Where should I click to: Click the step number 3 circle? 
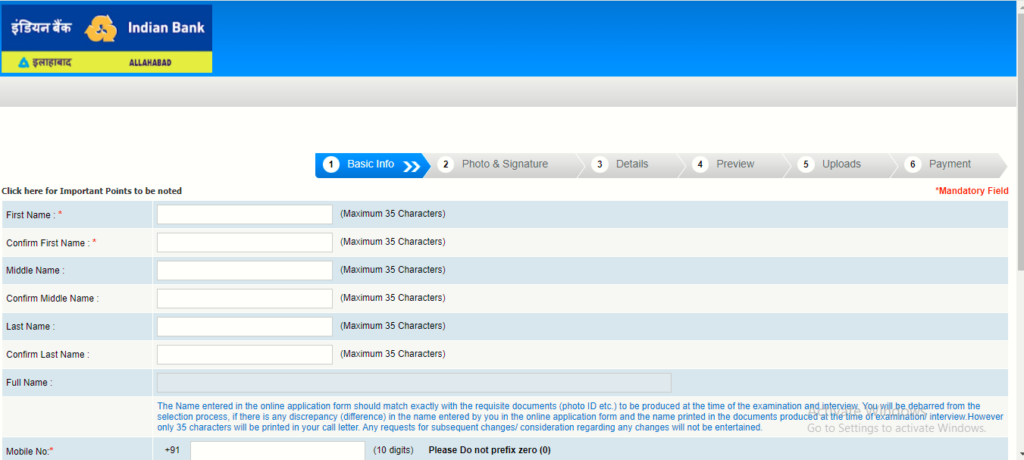point(600,165)
